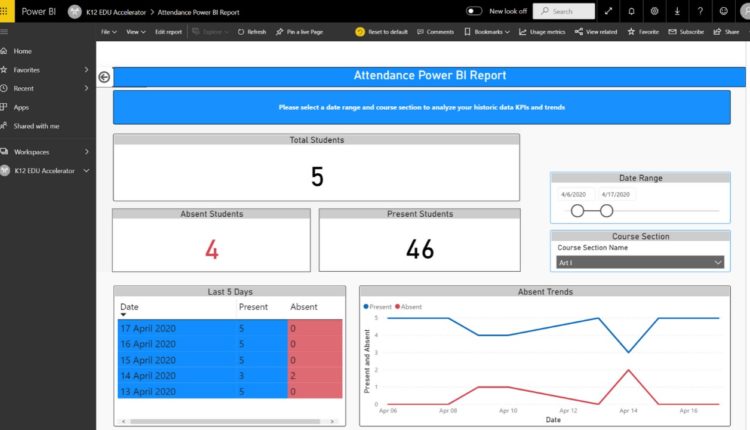The height and width of the screenshot is (430, 750).
Task: Click the download icon in header
Action: coord(677,11)
